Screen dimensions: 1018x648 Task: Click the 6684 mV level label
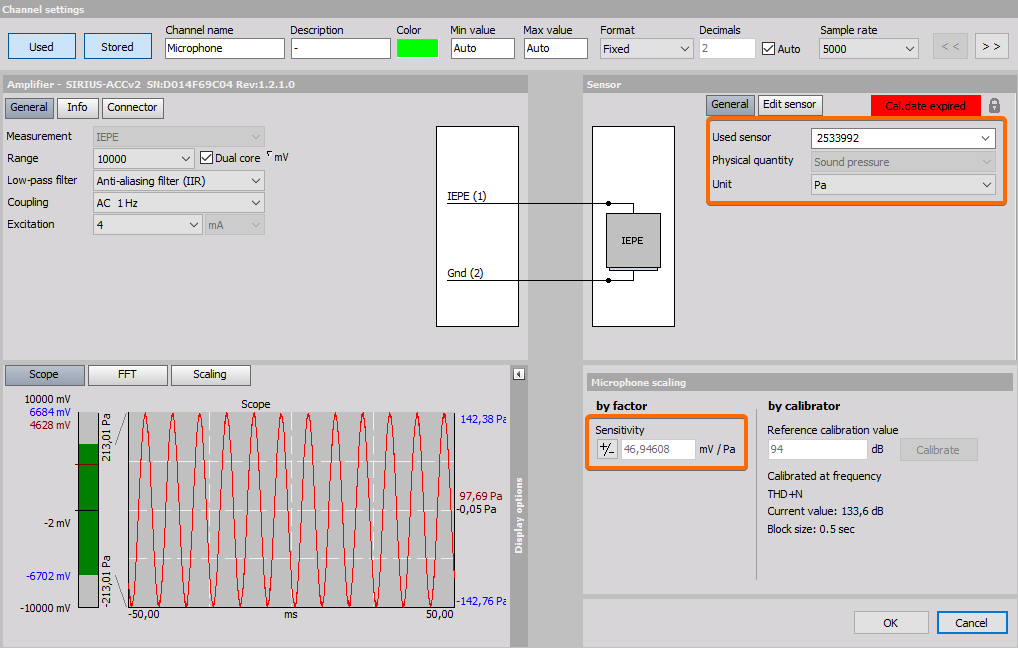[x=50, y=412]
